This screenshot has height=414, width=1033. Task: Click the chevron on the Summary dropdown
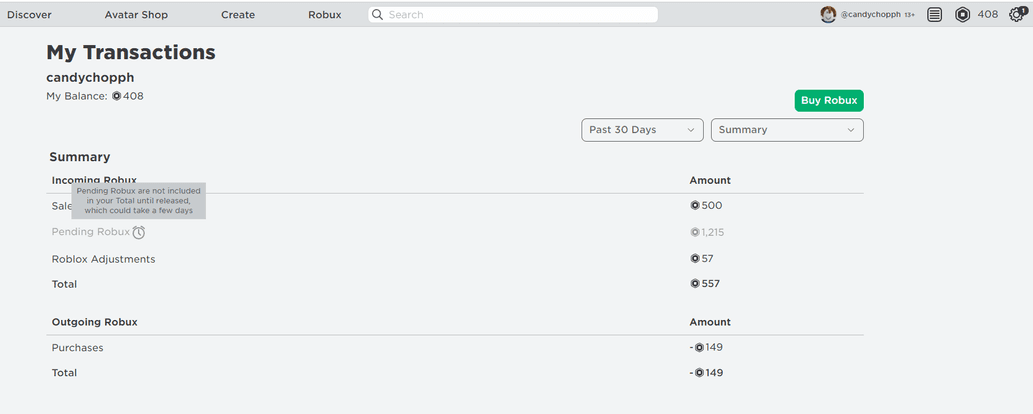(851, 130)
